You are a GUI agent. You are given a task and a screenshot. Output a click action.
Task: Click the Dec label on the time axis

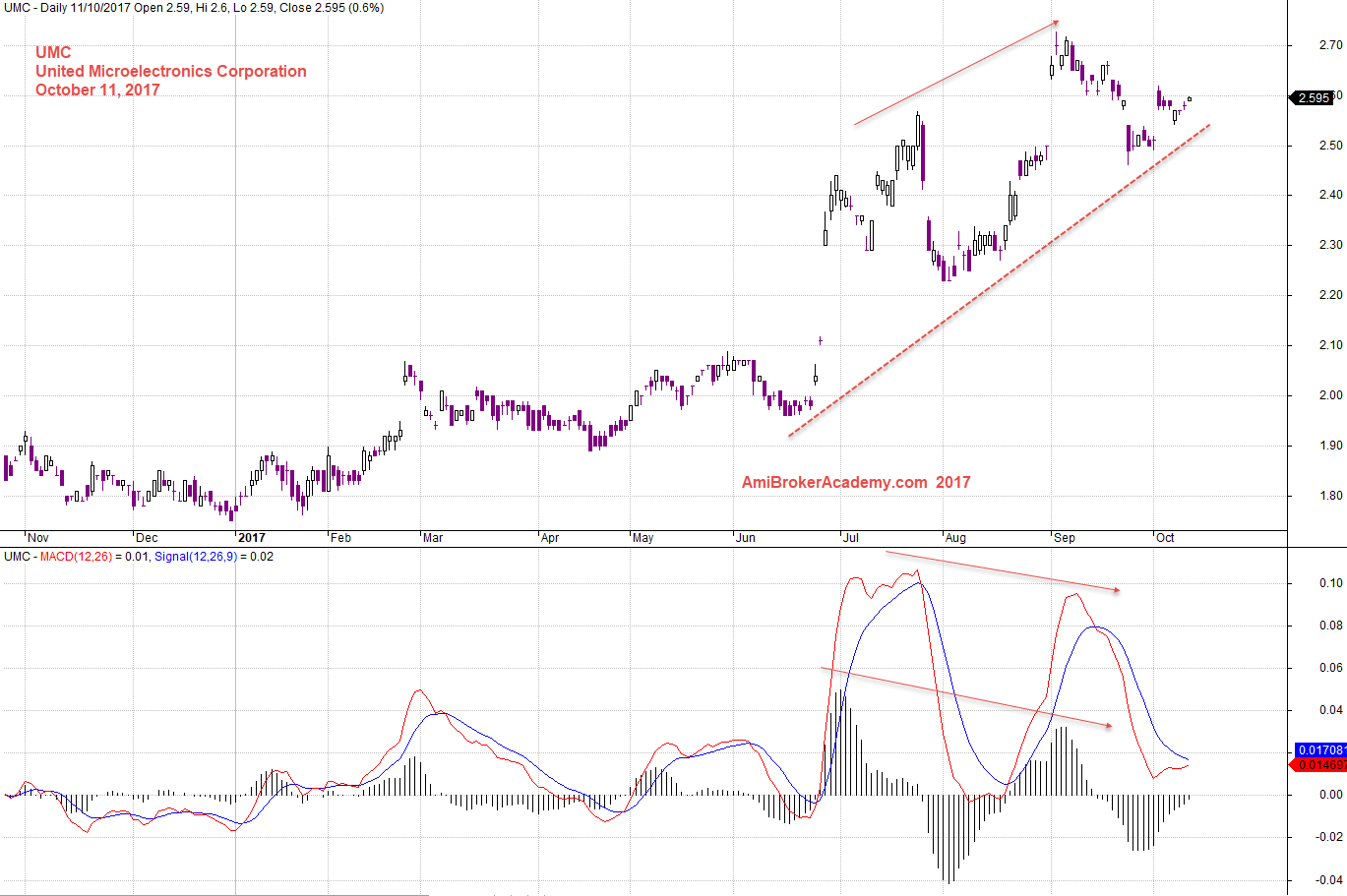pyautogui.click(x=147, y=538)
